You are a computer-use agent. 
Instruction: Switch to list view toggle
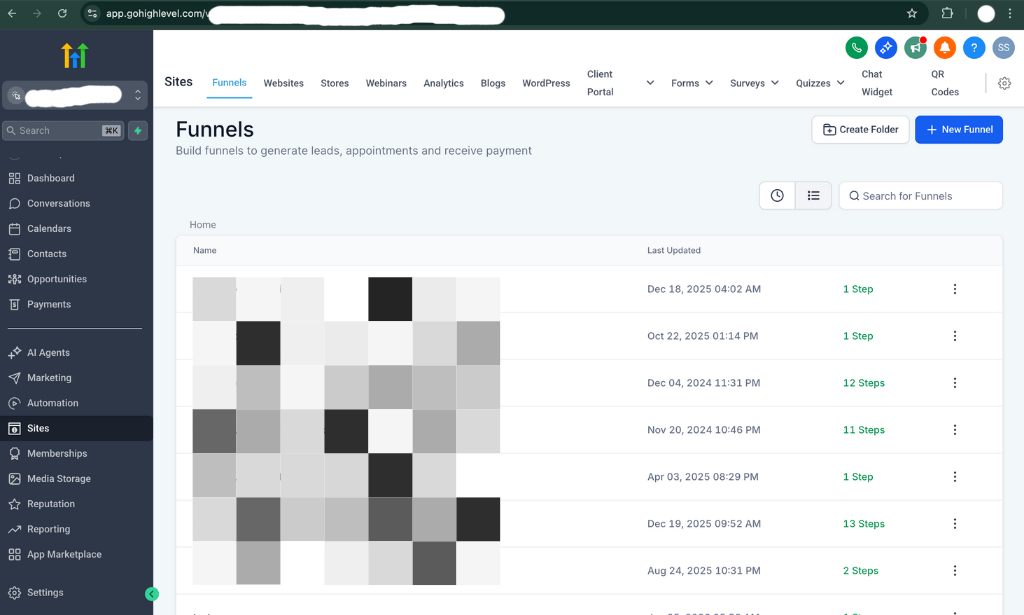[813, 196]
